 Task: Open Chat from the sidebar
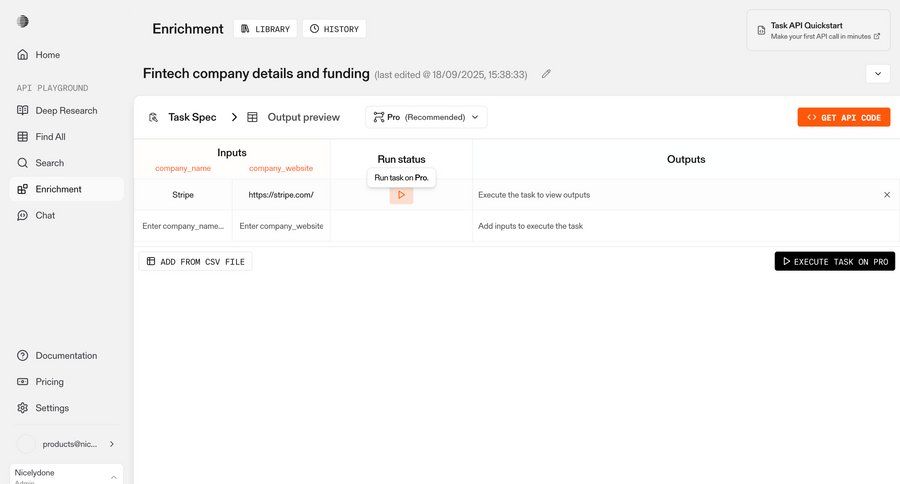point(45,215)
